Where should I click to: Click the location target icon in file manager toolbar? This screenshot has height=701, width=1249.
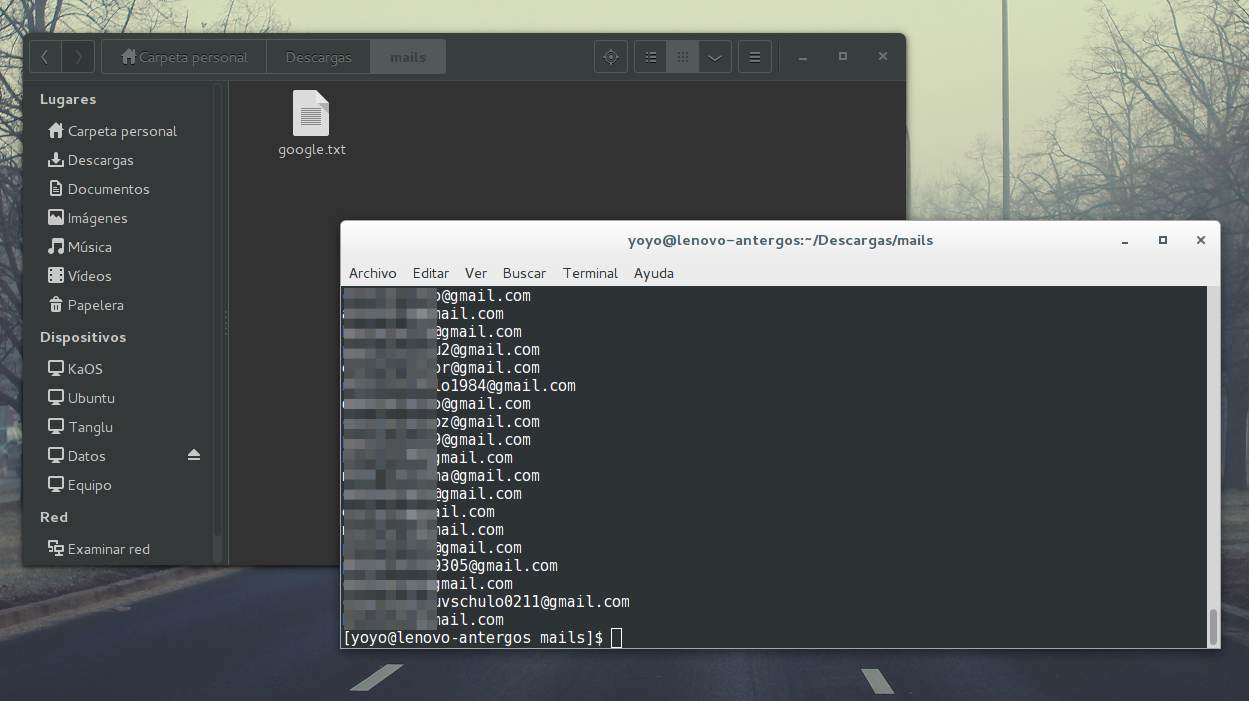(610, 57)
